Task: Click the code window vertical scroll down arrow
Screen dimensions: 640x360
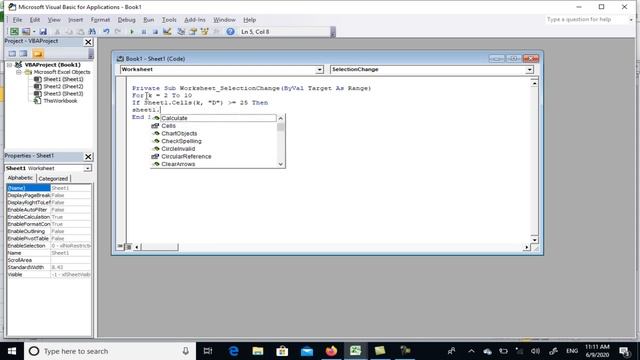Action: [x=534, y=240]
